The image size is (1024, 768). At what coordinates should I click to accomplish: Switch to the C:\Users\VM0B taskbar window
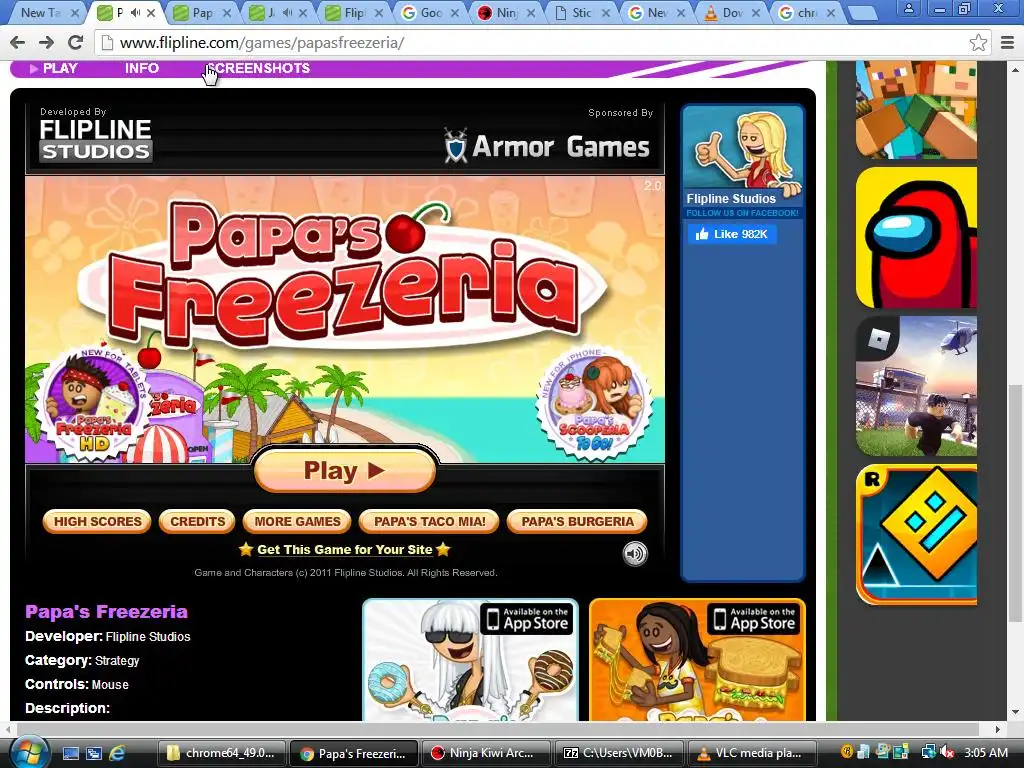618,753
